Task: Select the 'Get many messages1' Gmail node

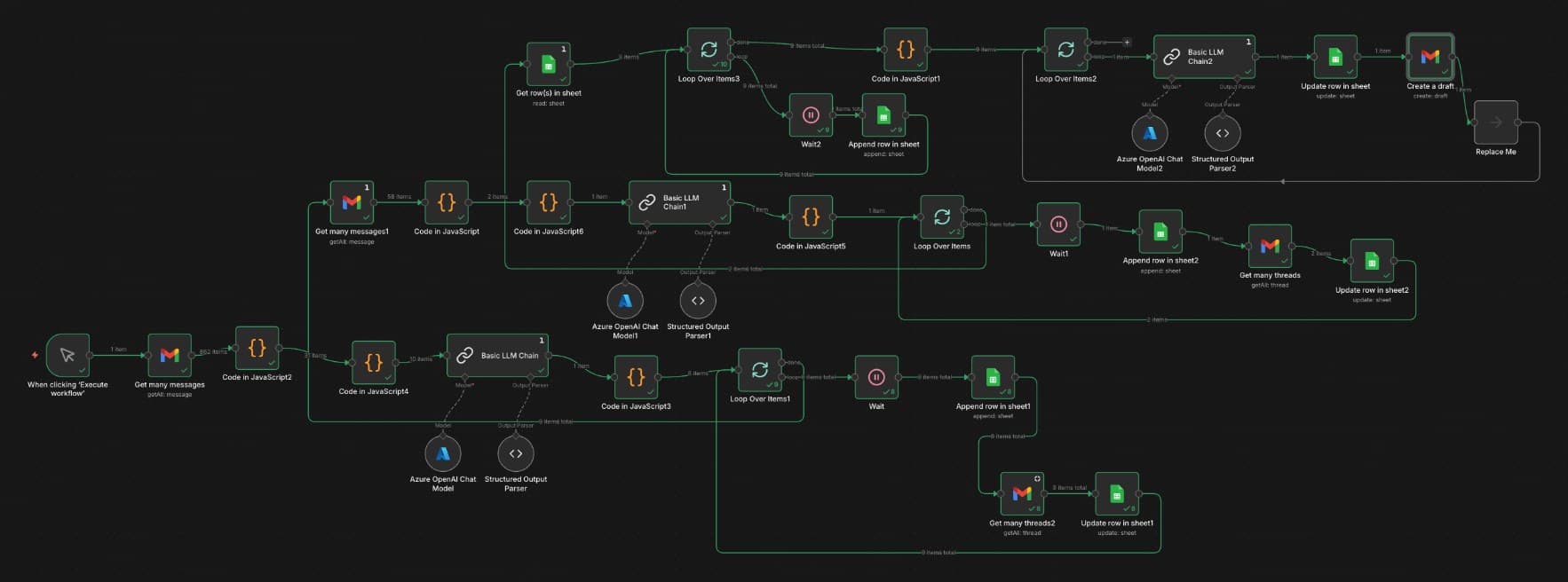Action: tap(352, 202)
